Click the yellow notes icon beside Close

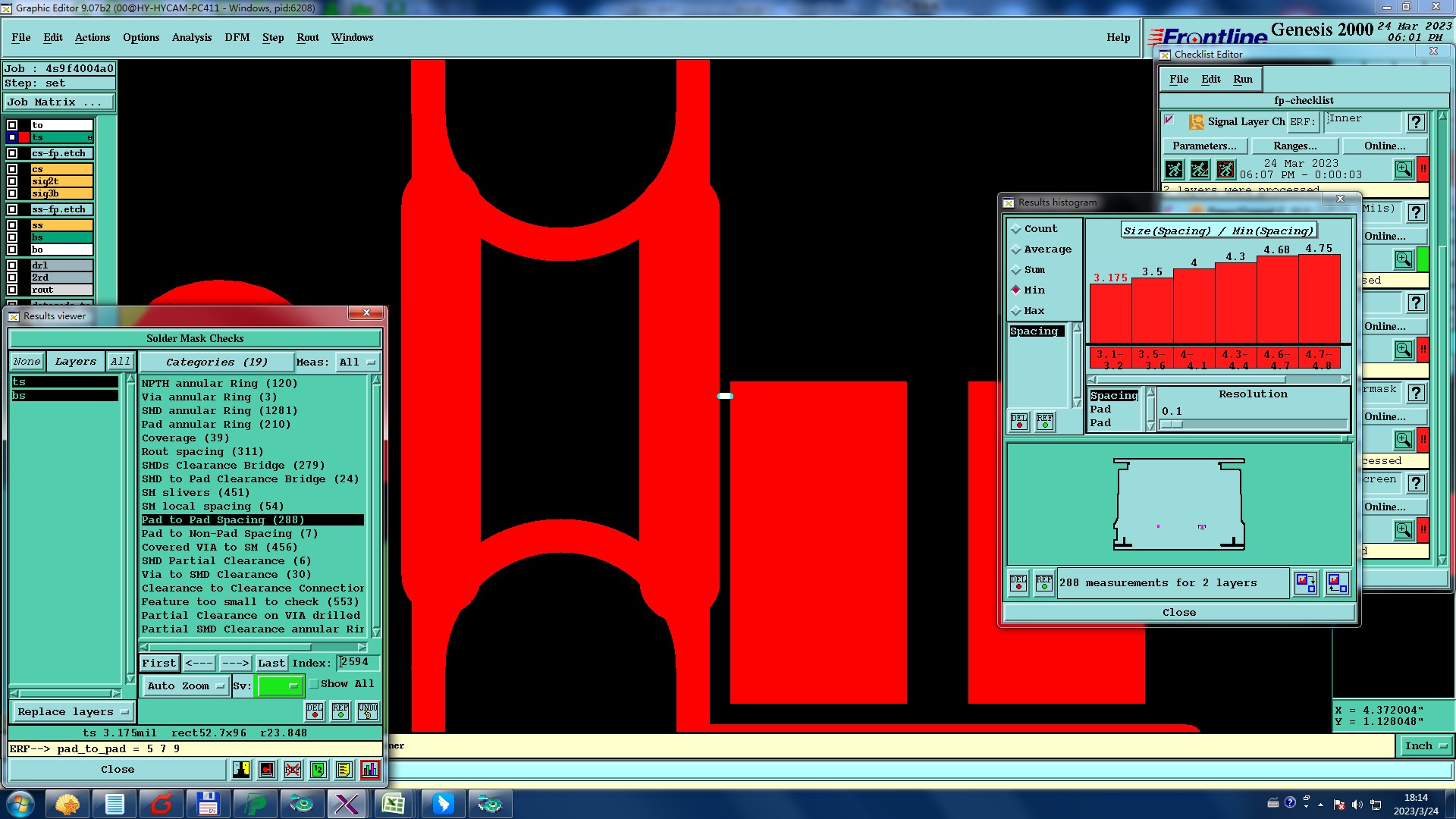tap(344, 770)
